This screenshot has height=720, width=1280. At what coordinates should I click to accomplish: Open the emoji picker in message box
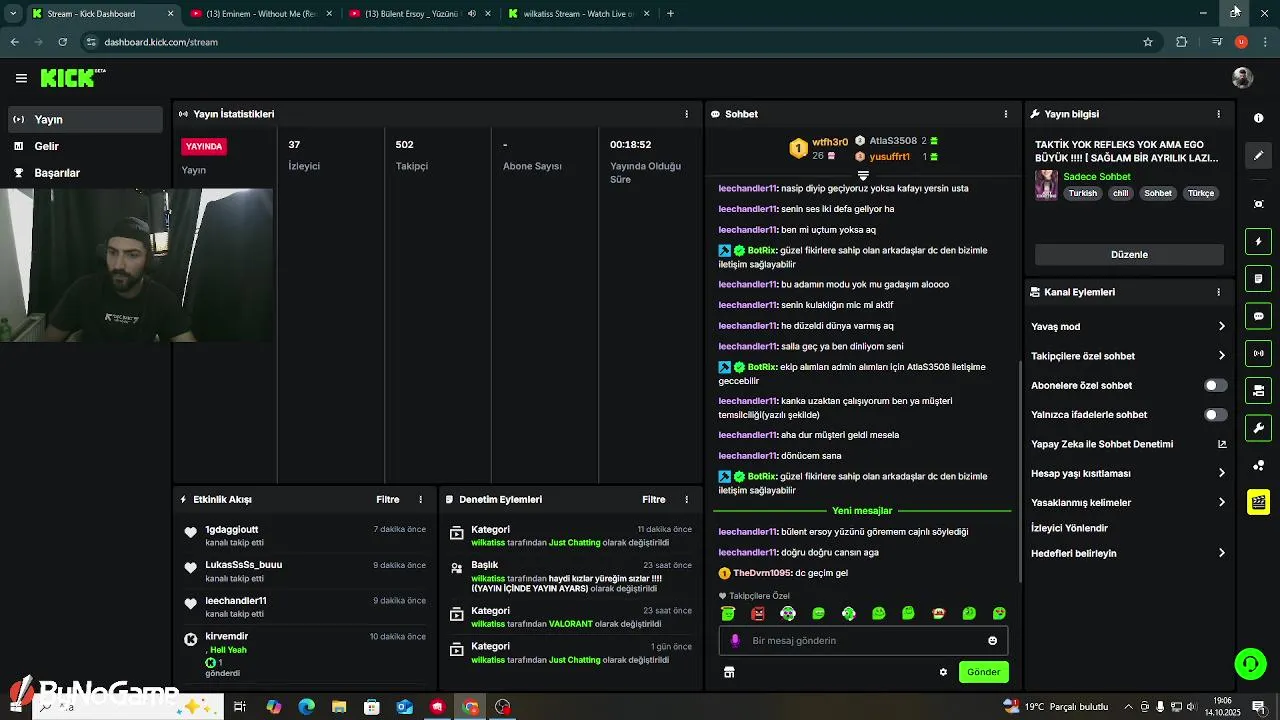[992, 641]
